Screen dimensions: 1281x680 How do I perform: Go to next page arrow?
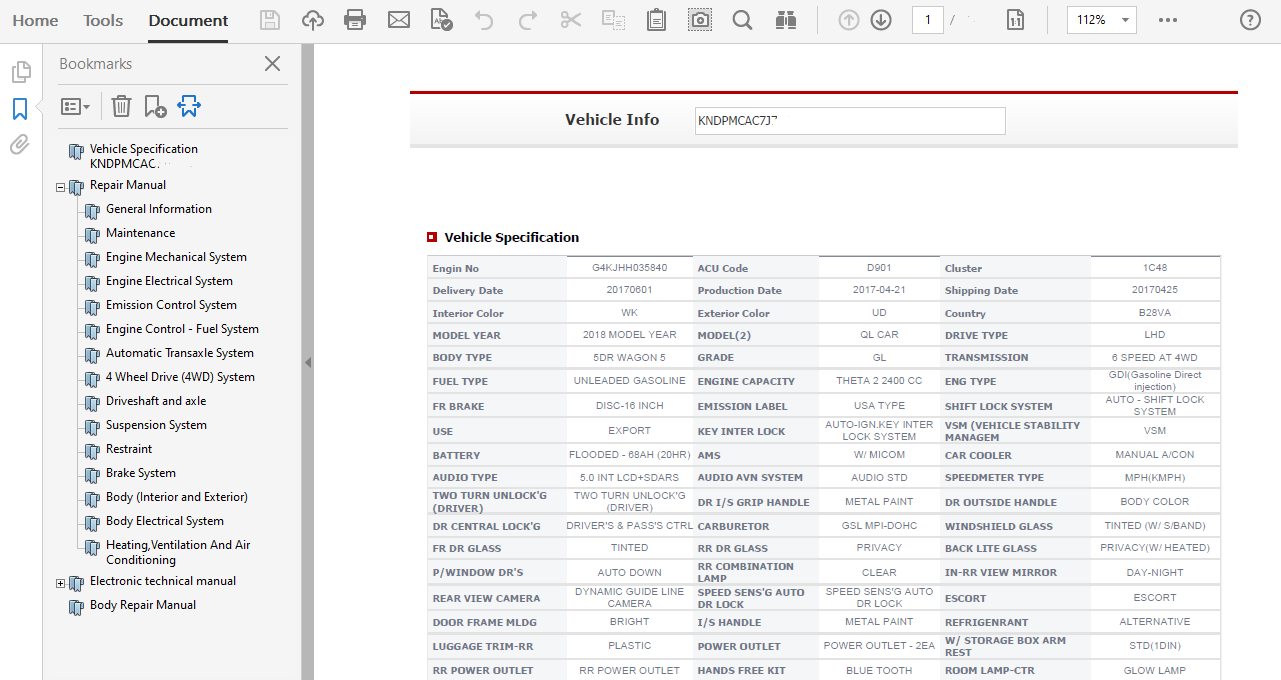point(881,20)
